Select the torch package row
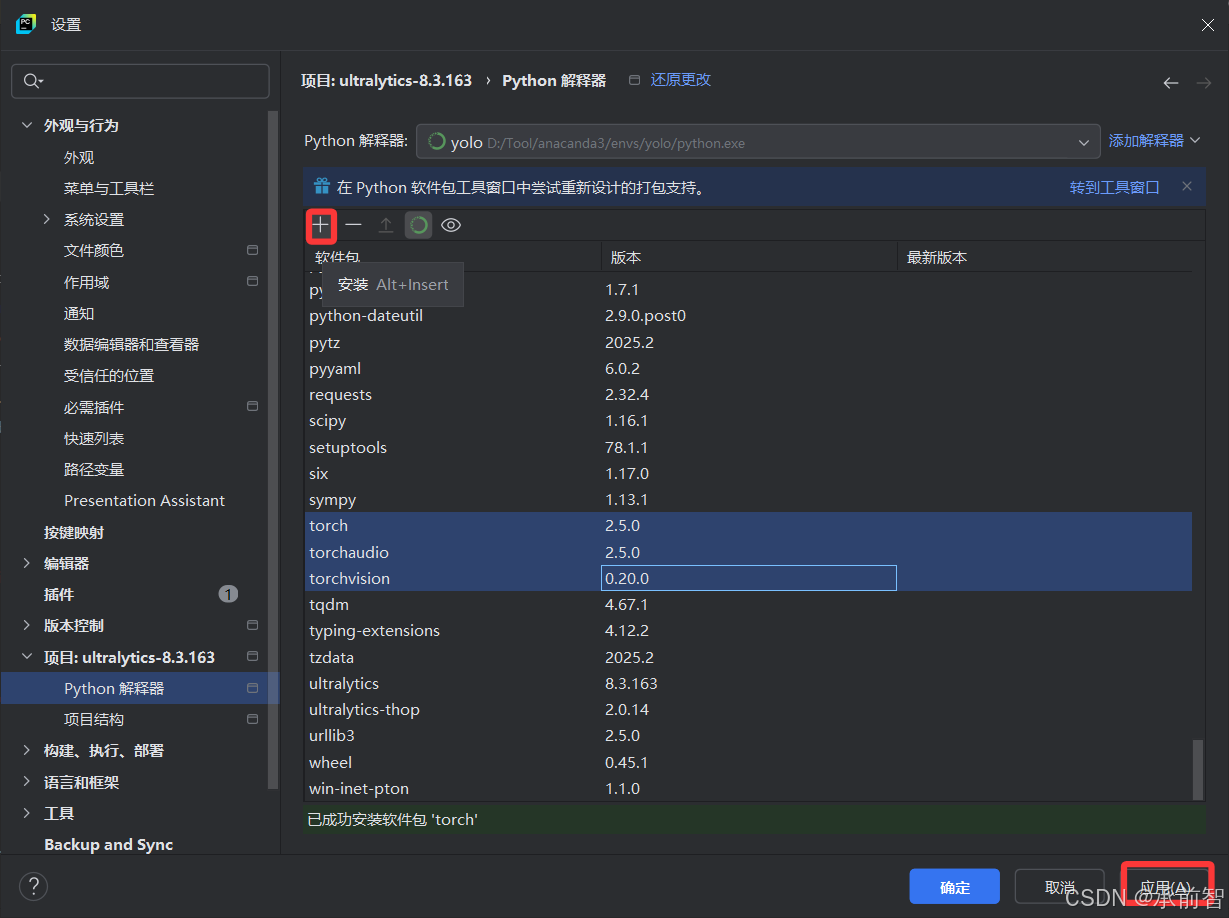Viewport: 1229px width, 918px height. click(x=748, y=526)
